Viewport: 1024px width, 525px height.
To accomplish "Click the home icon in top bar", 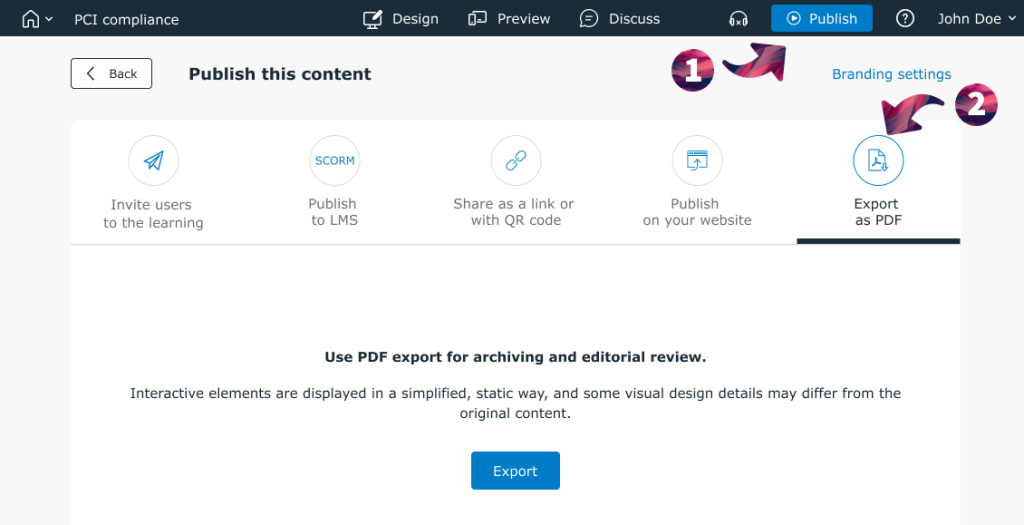I will 30,19.
